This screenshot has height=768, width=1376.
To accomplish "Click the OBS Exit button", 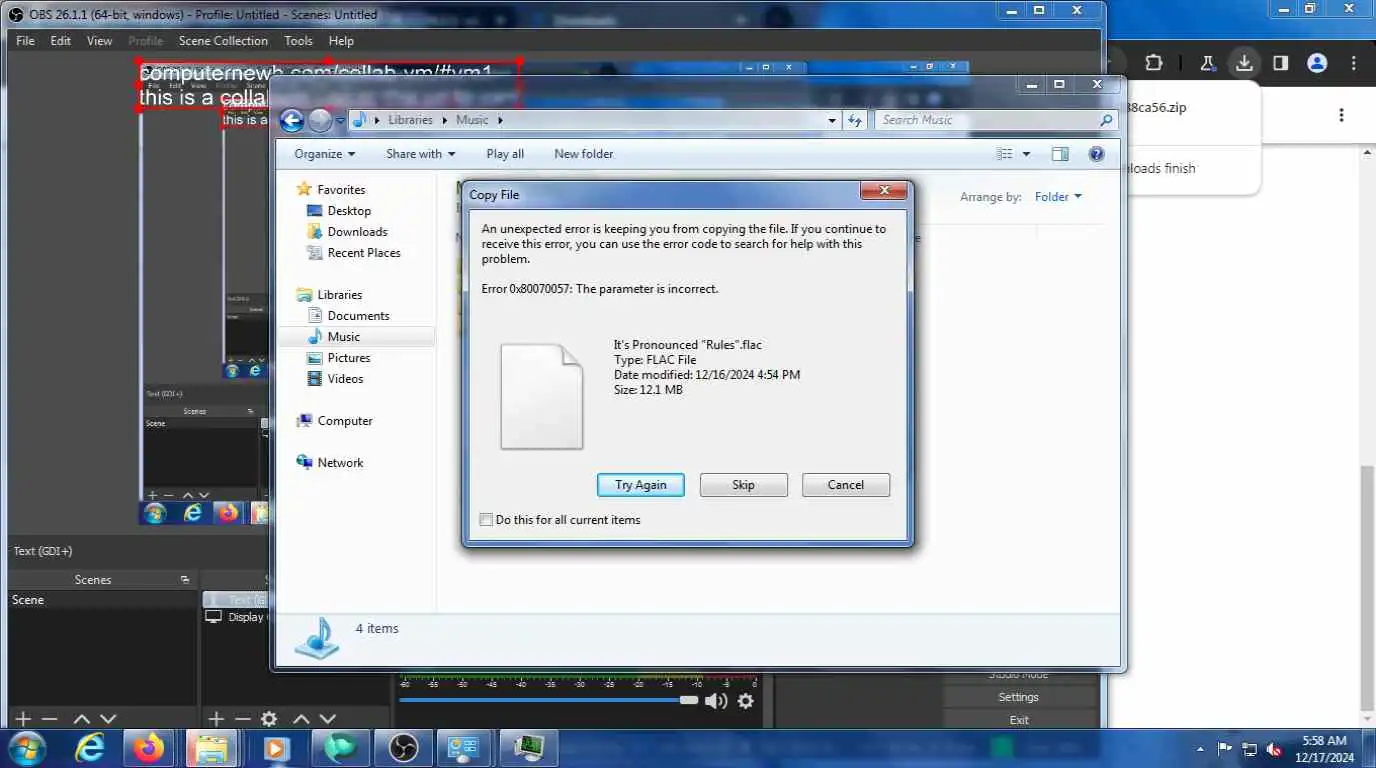I will (x=1018, y=720).
